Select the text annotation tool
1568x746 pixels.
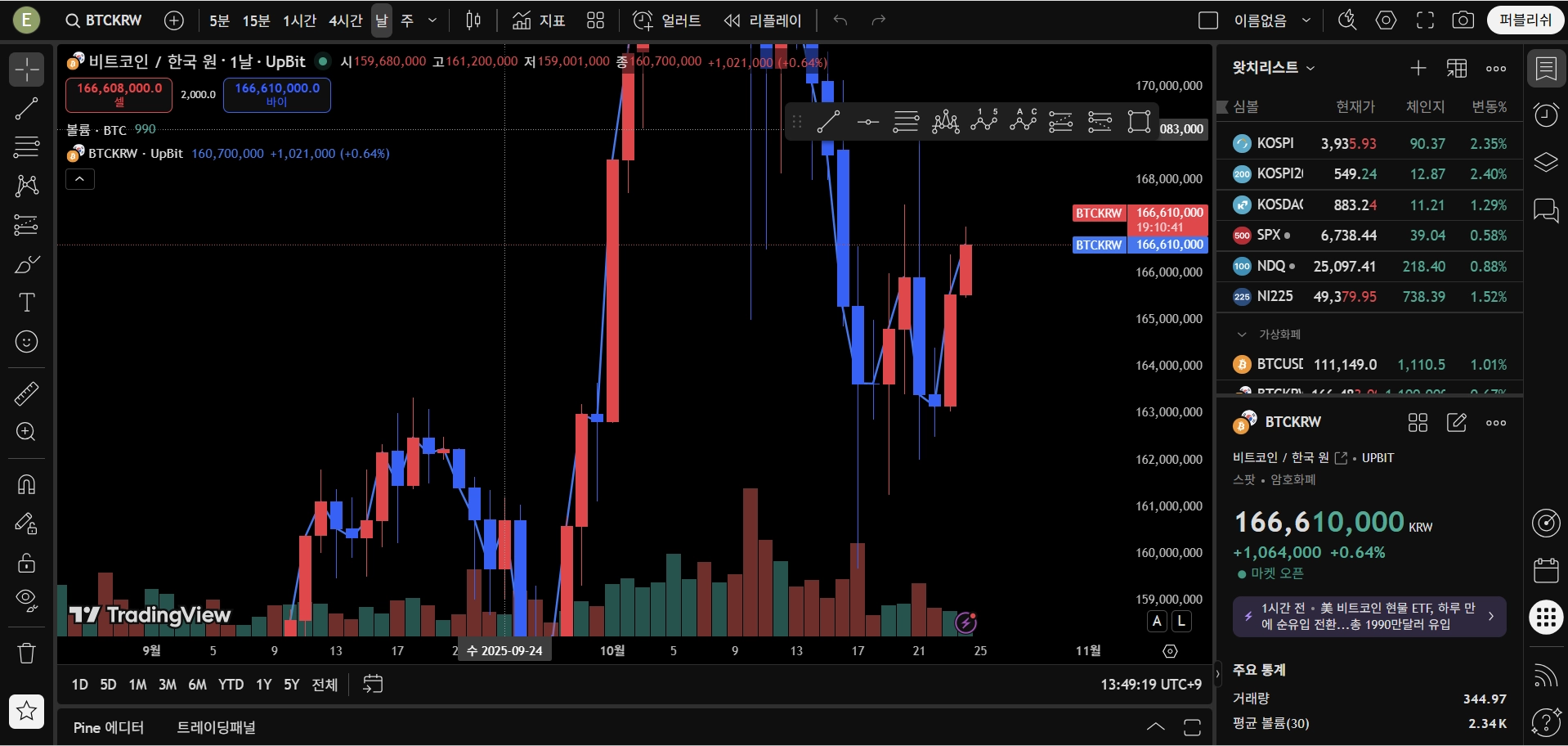point(26,303)
